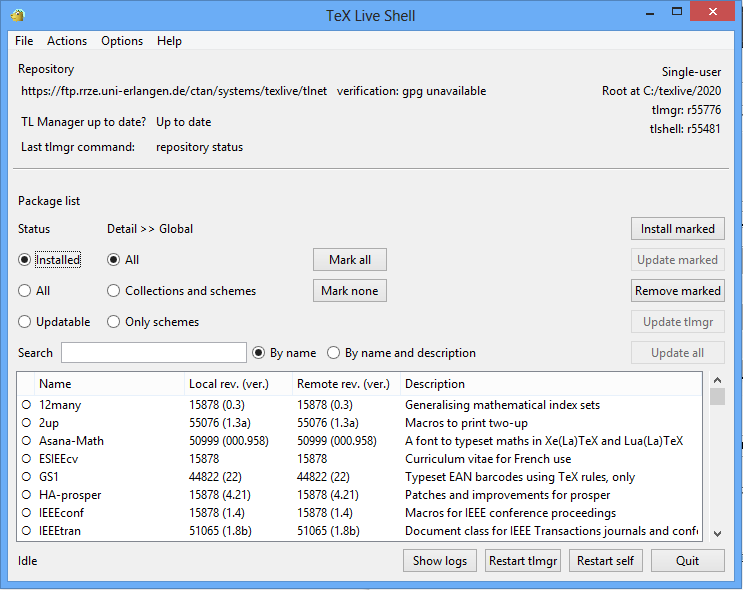Click 'Macros to print two-up' description
Image resolution: width=743 pixels, height=590 pixels.
coord(466,423)
